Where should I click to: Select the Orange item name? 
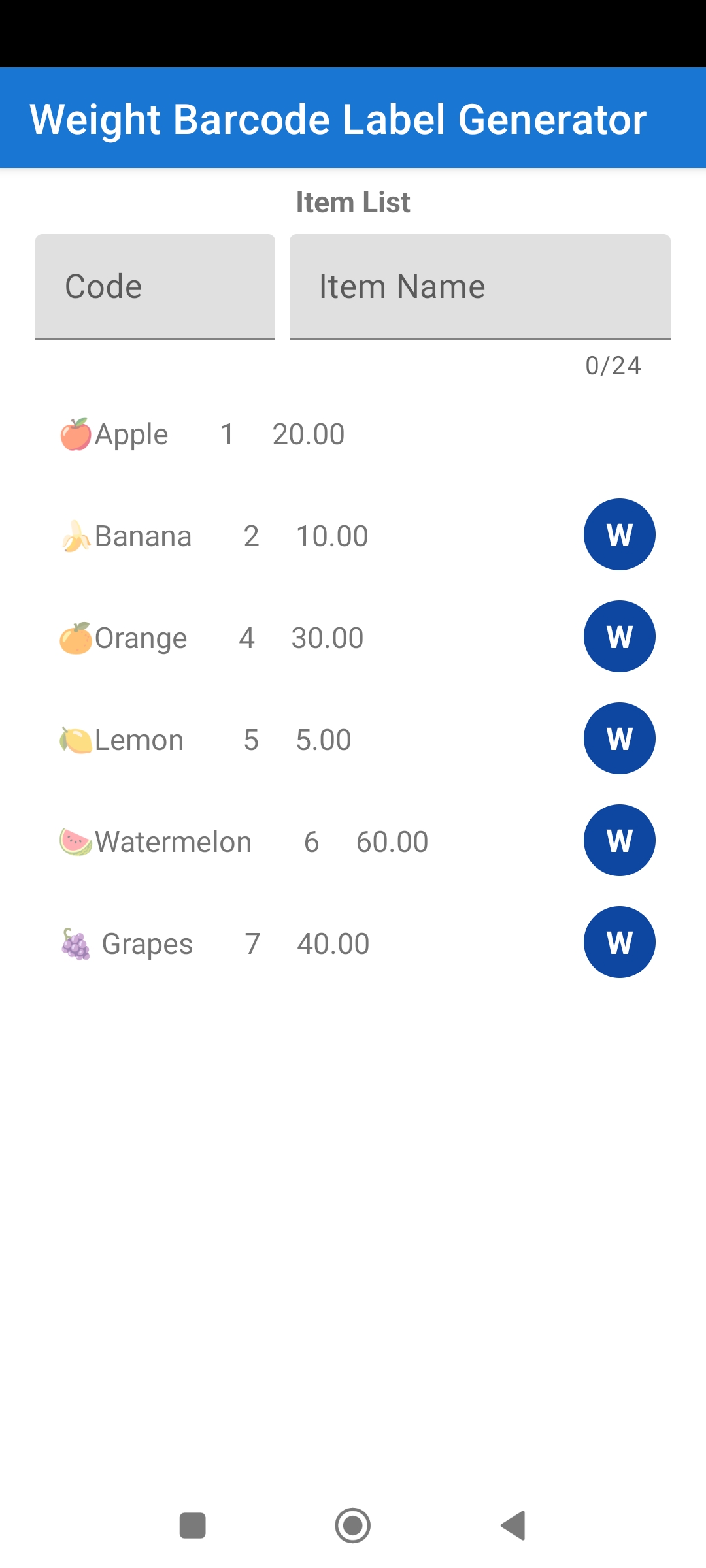point(141,638)
